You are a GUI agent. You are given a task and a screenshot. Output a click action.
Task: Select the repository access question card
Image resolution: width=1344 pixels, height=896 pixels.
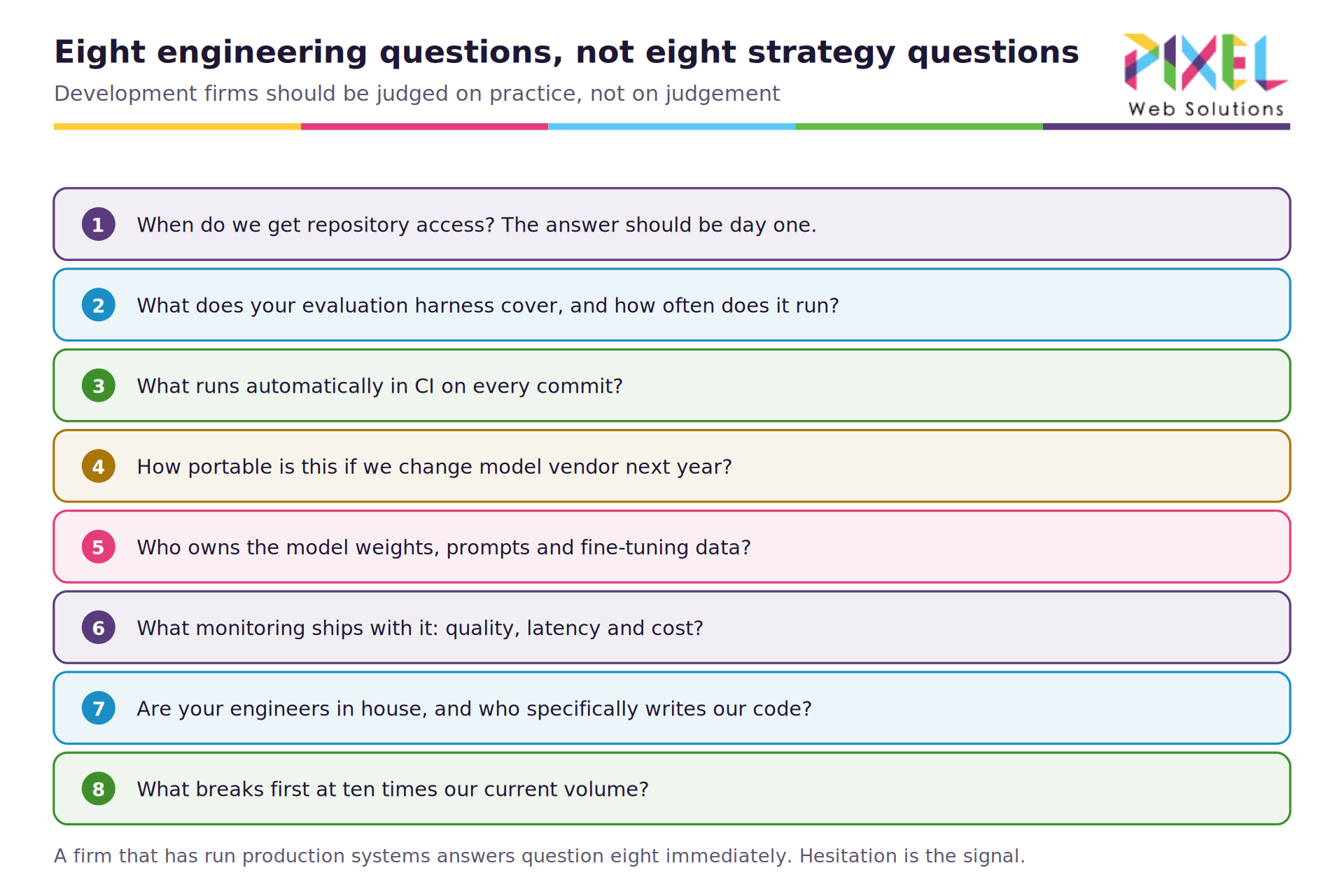[672, 224]
